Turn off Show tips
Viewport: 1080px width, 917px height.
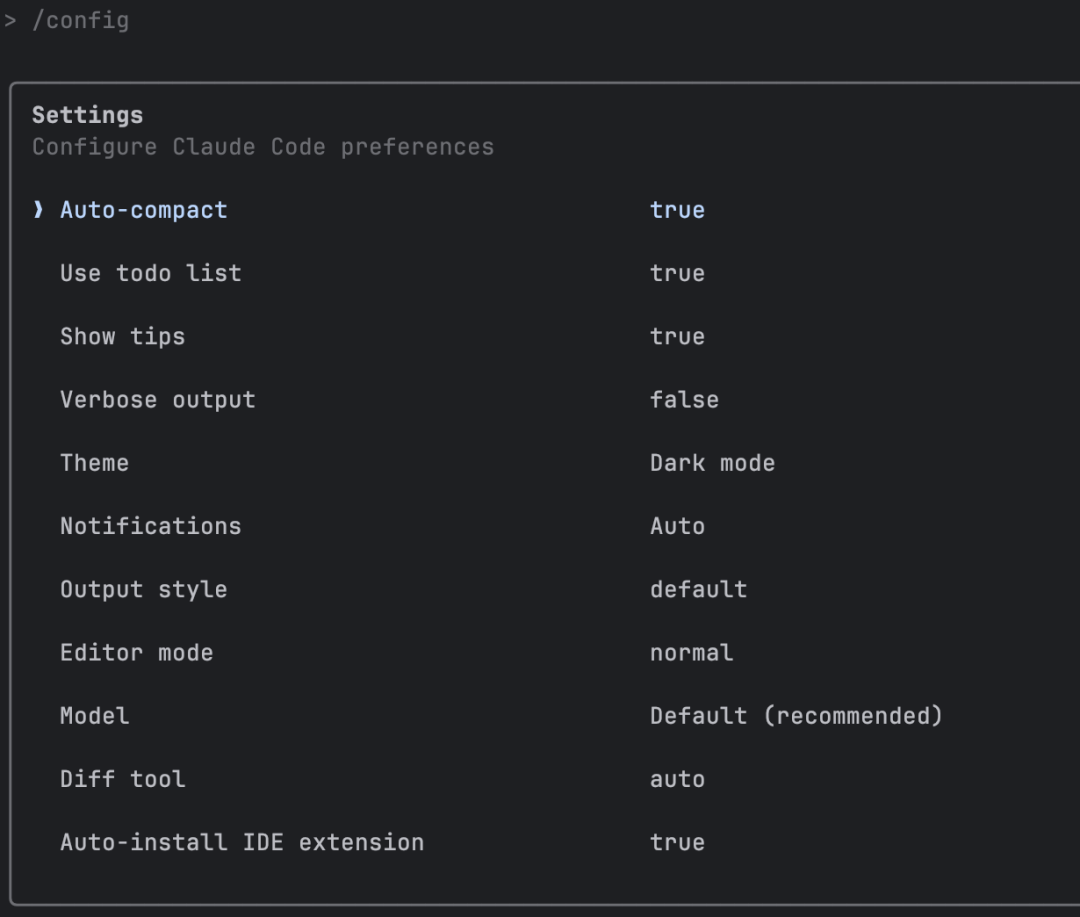pyautogui.click(x=123, y=336)
